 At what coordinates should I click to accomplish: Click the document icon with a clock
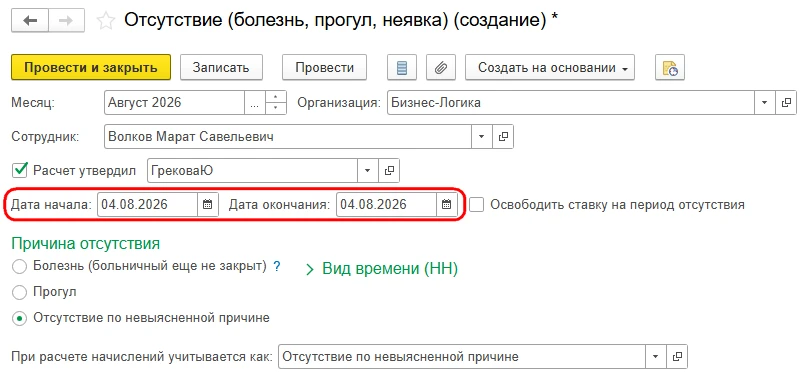pyautogui.click(x=670, y=68)
